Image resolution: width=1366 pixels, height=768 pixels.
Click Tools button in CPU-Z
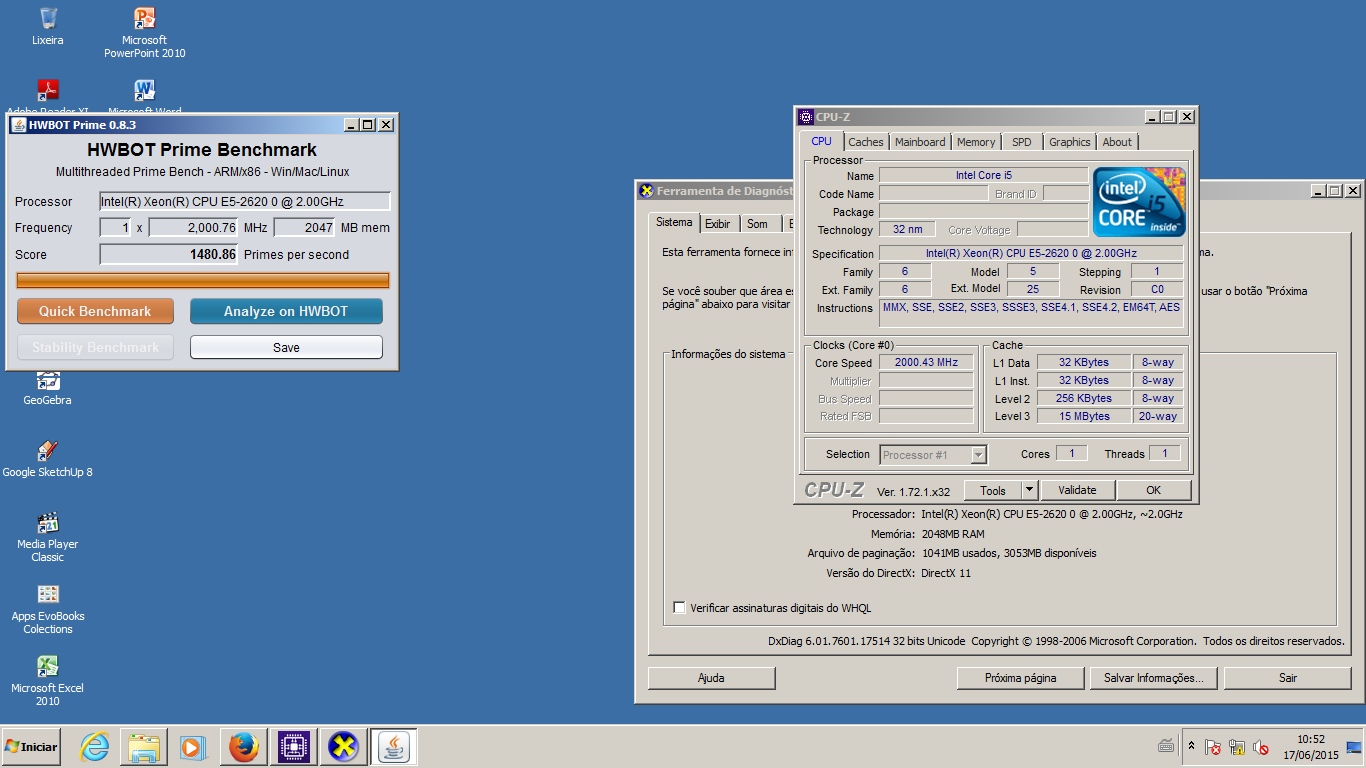coord(993,490)
